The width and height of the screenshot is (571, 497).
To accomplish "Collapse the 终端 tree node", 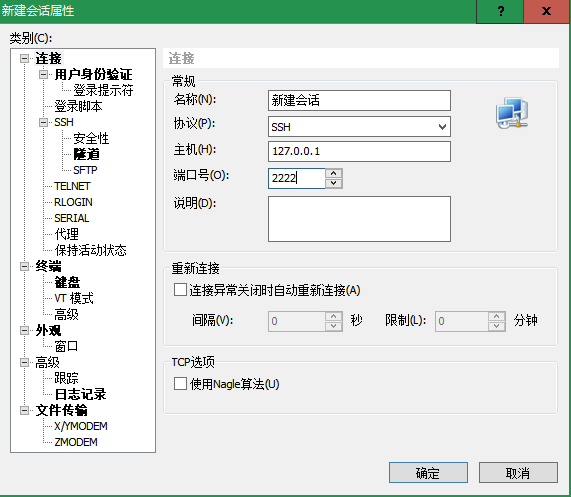I will pyautogui.click(x=24, y=267).
